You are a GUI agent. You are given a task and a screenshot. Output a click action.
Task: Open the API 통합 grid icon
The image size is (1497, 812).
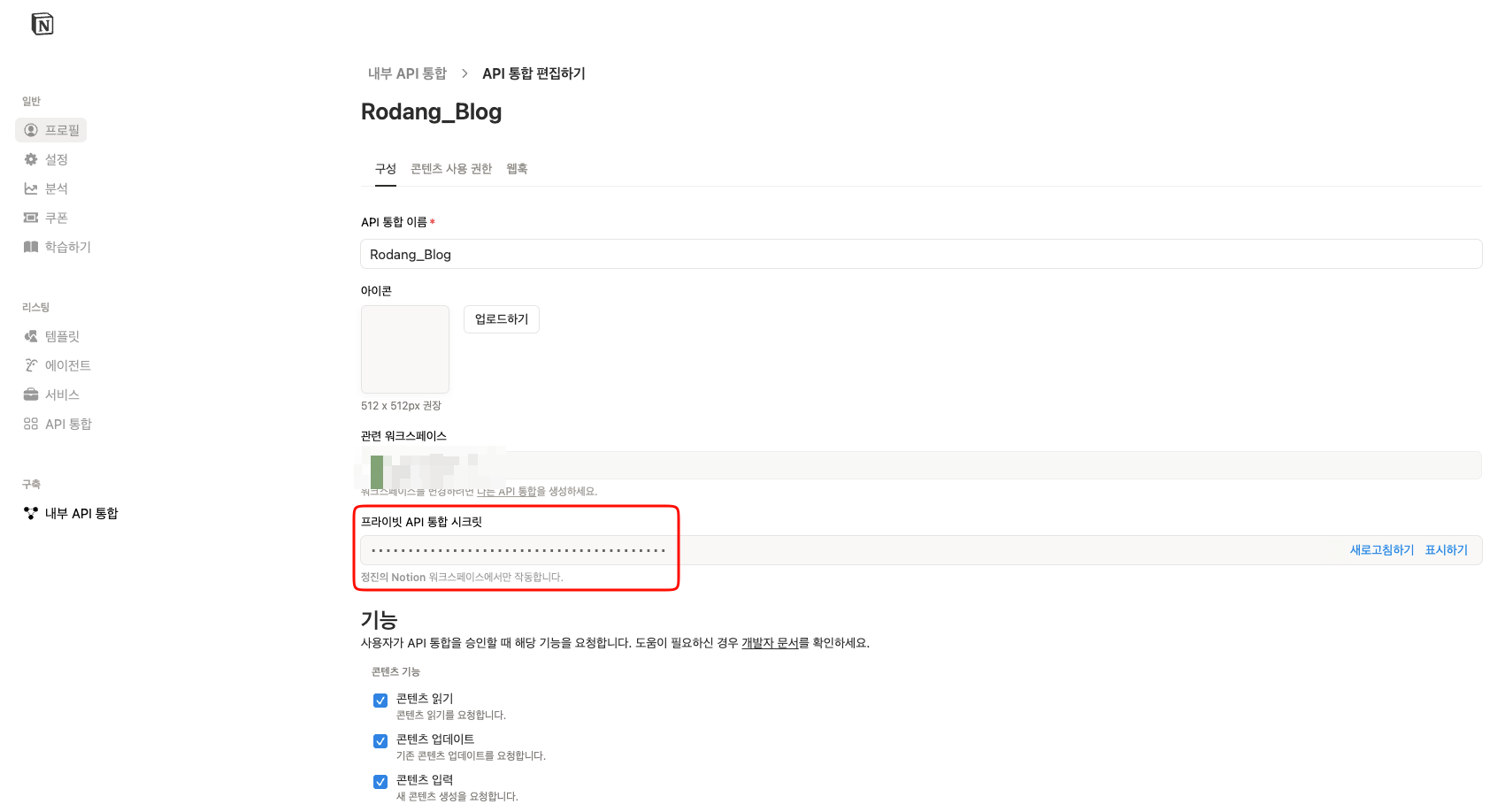(x=31, y=424)
